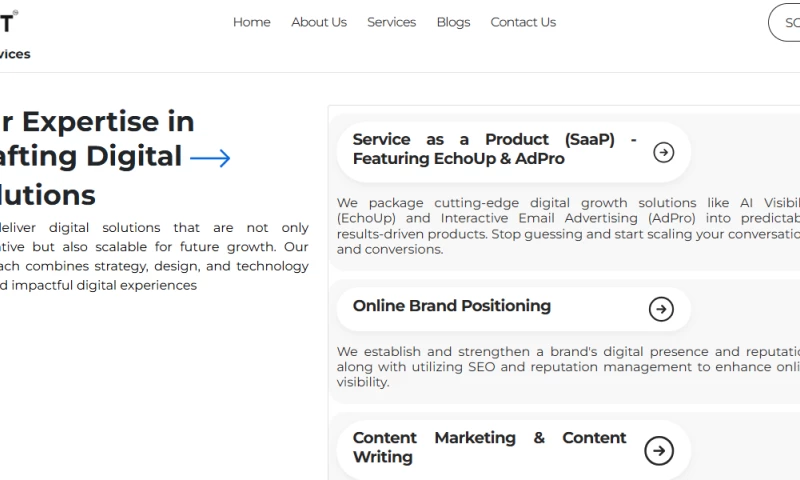This screenshot has height=480, width=800.
Task: Click the circled arrow next to Online Brand Positioning
Action: [x=661, y=309]
